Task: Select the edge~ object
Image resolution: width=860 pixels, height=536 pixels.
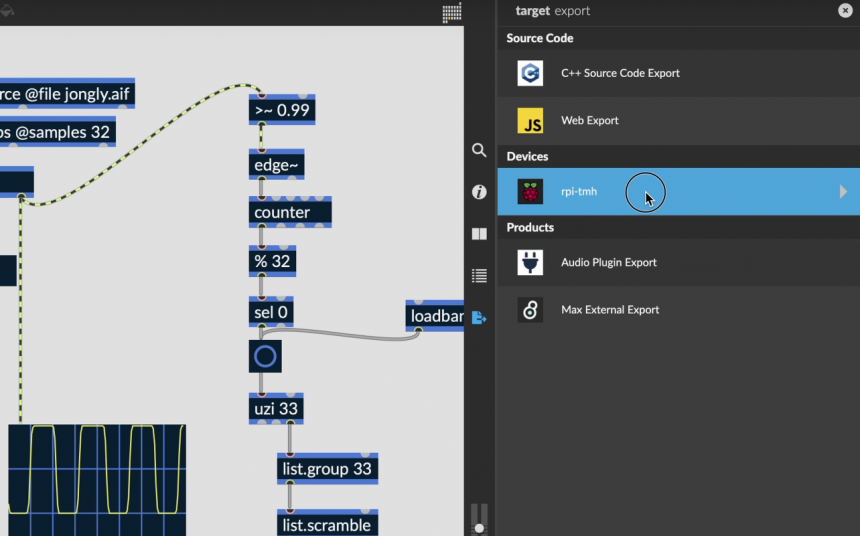Action: point(276,165)
